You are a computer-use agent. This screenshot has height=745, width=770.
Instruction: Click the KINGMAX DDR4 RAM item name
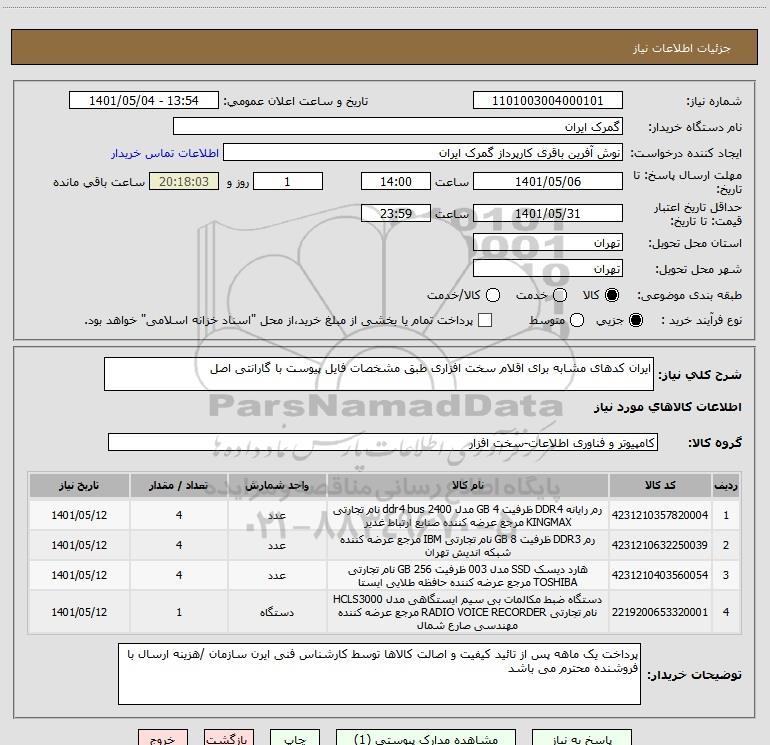[468, 515]
